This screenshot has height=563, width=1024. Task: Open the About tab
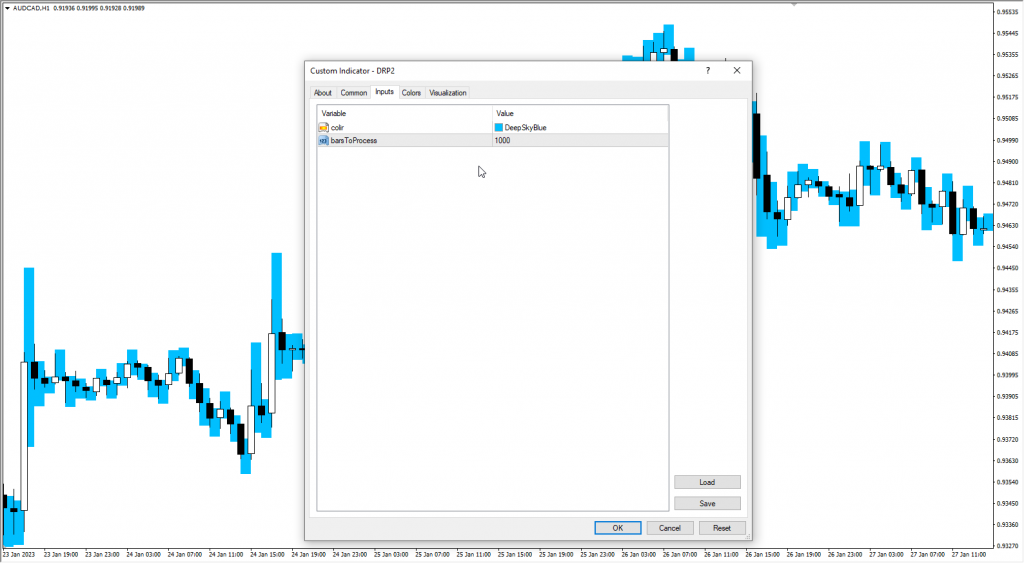323,93
